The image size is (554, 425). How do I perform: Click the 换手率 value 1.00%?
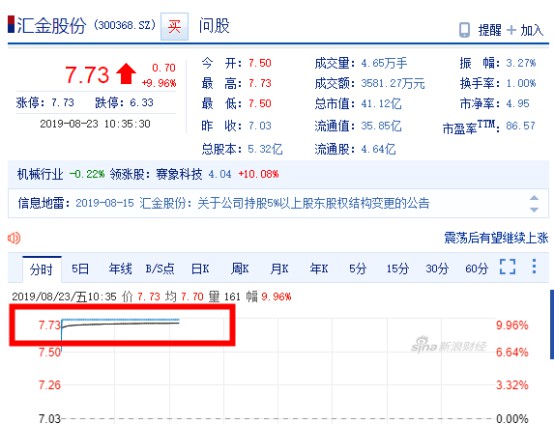(521, 83)
